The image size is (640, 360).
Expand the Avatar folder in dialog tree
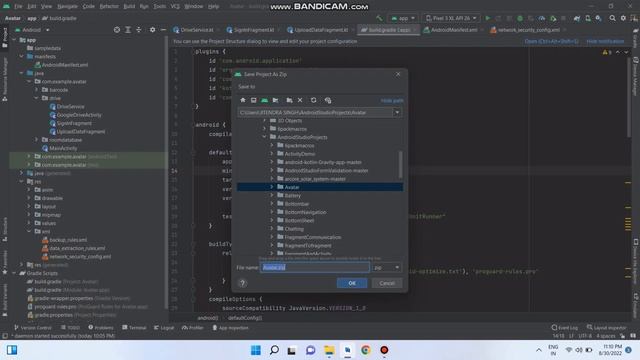point(272,187)
